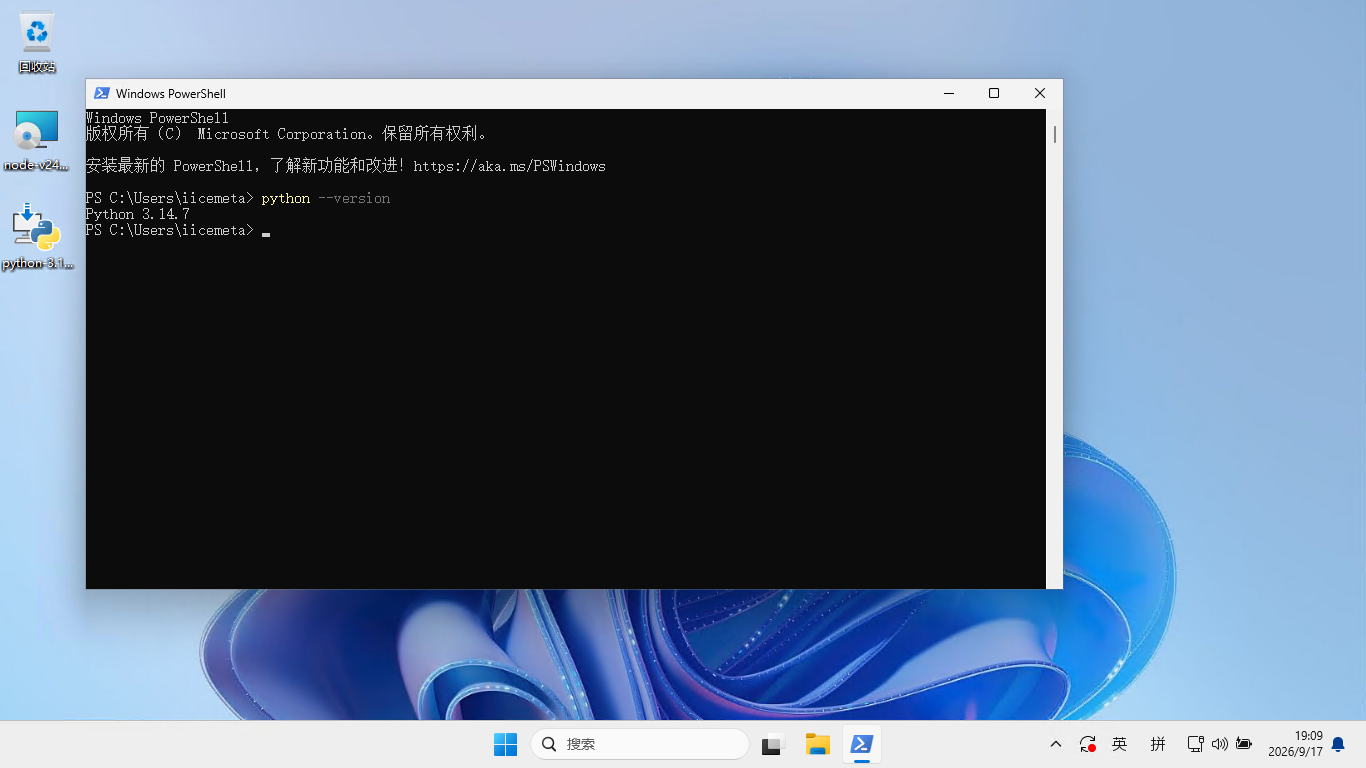Click the battery tray icon
Image resolution: width=1366 pixels, height=768 pixels.
1244,744
